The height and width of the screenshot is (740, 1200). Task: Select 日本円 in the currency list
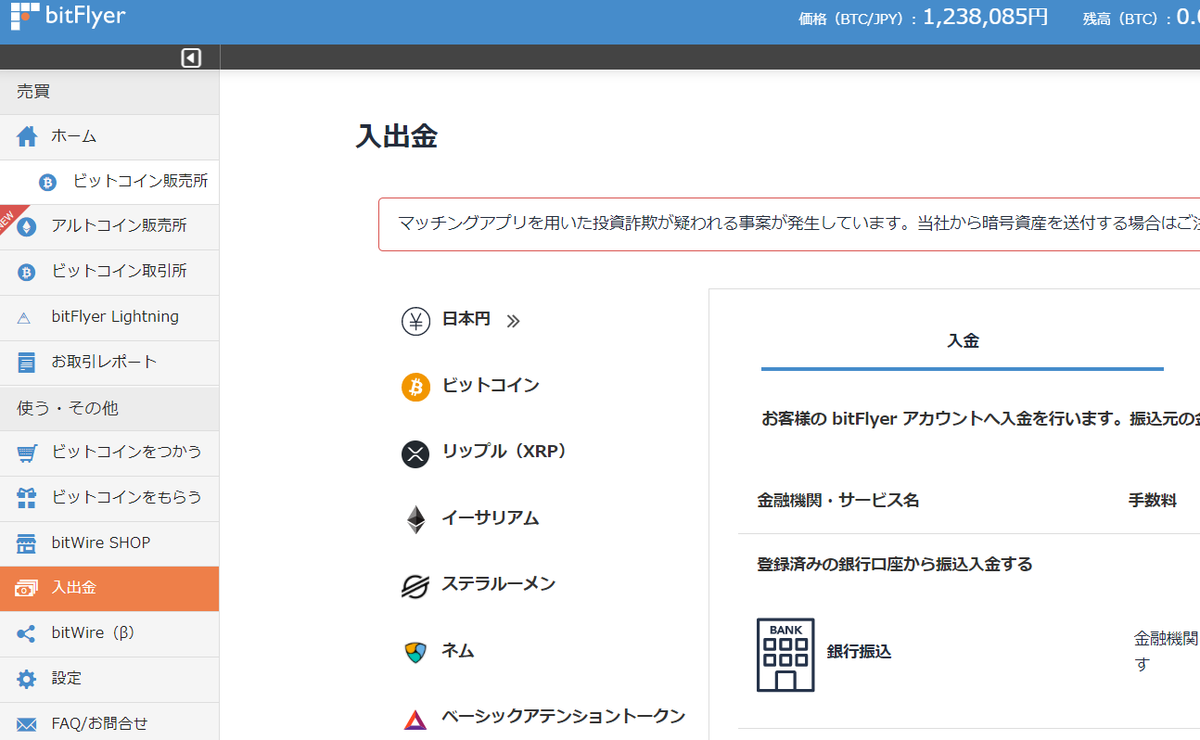coord(466,320)
